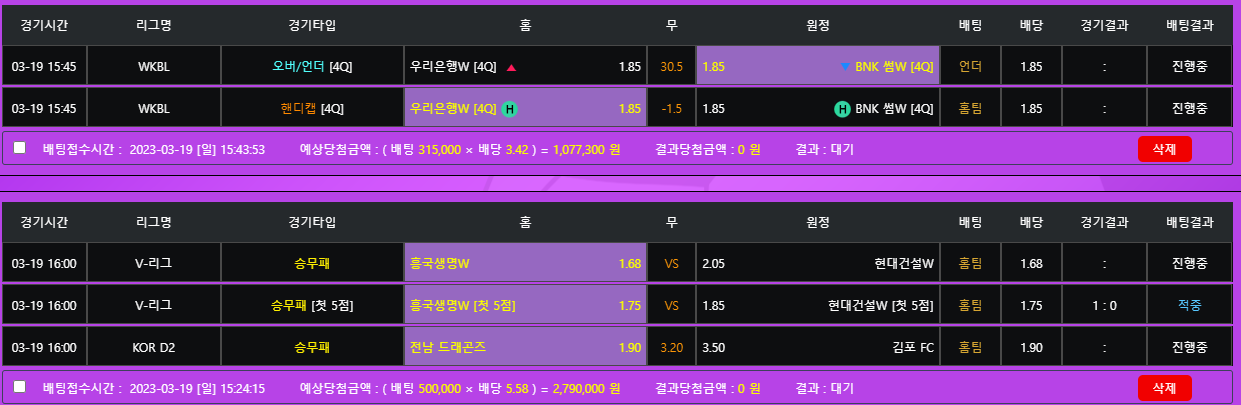Check the second bet slip's checkbox
Image resolution: width=1241 pixels, height=405 pixels.
(19, 386)
